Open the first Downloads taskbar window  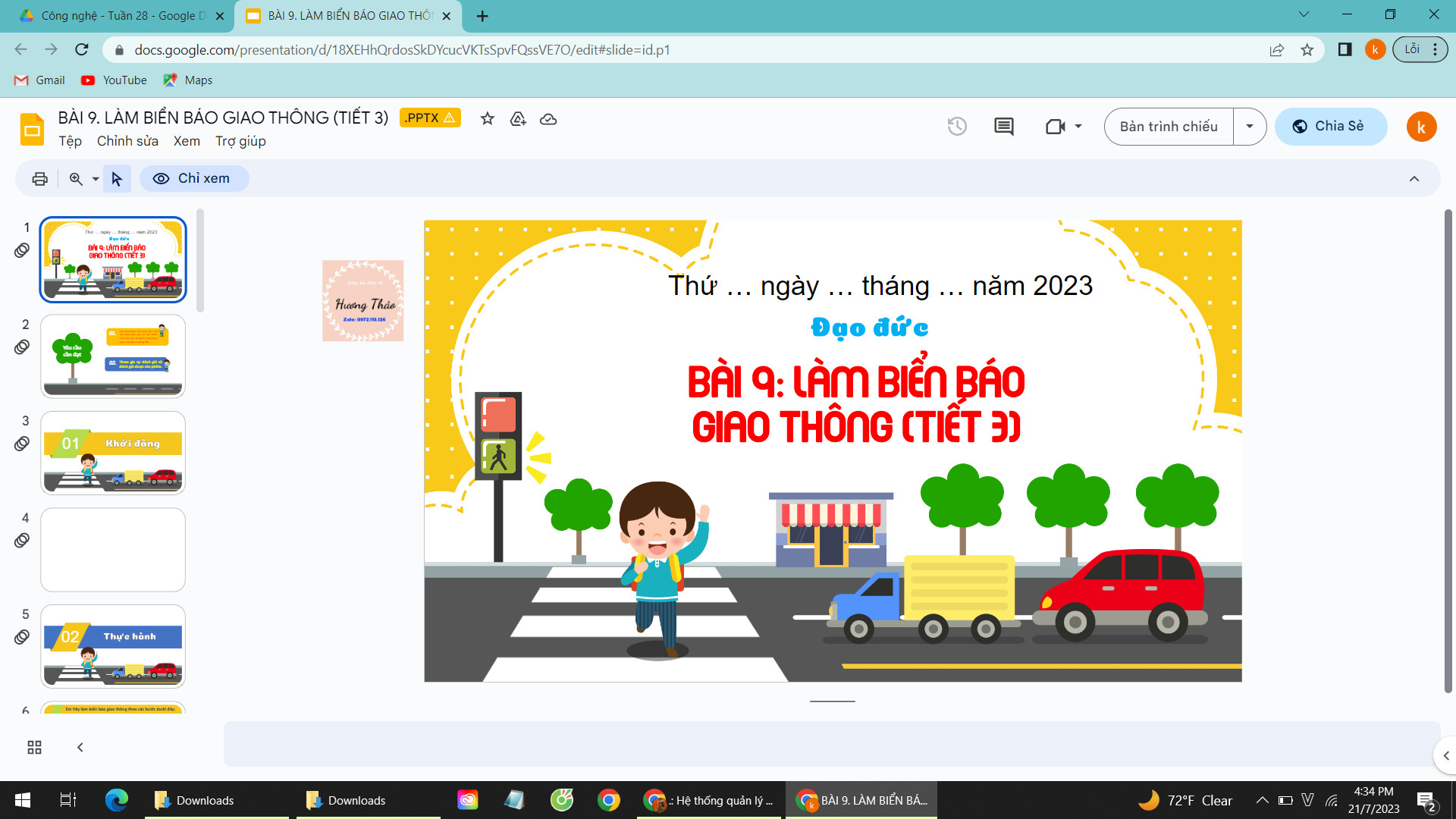point(216,800)
